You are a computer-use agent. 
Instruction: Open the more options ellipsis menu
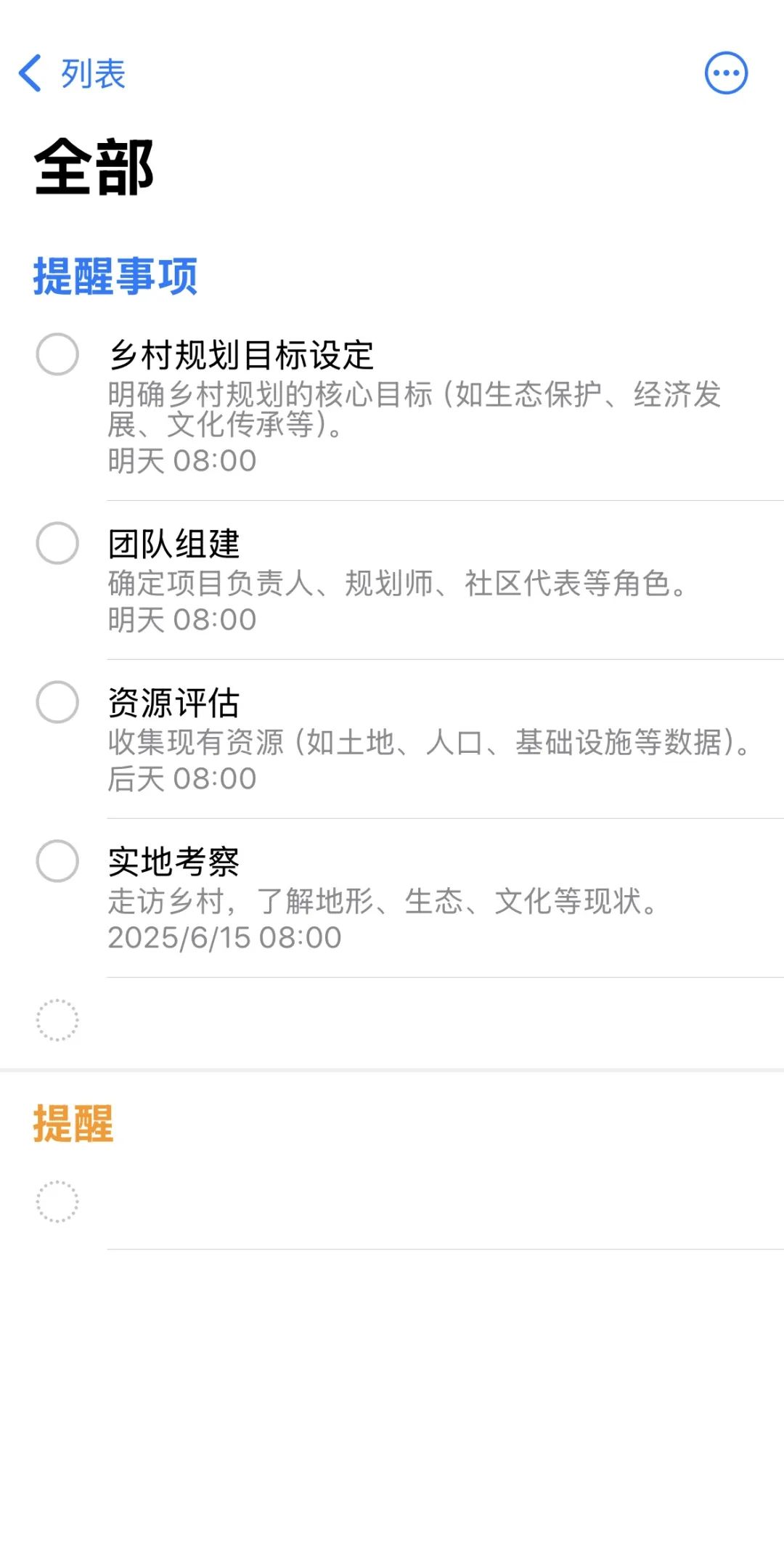[726, 73]
